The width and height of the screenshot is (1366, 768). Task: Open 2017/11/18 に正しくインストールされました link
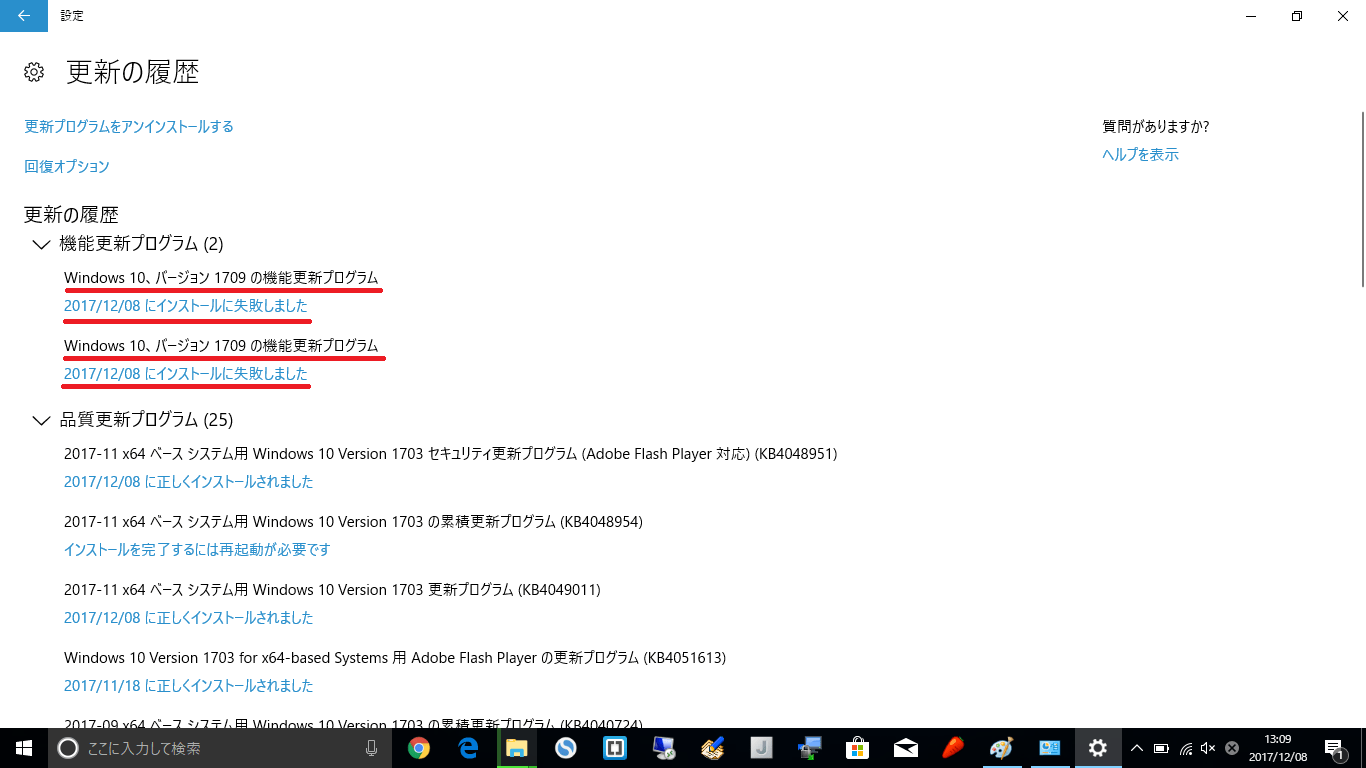(x=189, y=686)
